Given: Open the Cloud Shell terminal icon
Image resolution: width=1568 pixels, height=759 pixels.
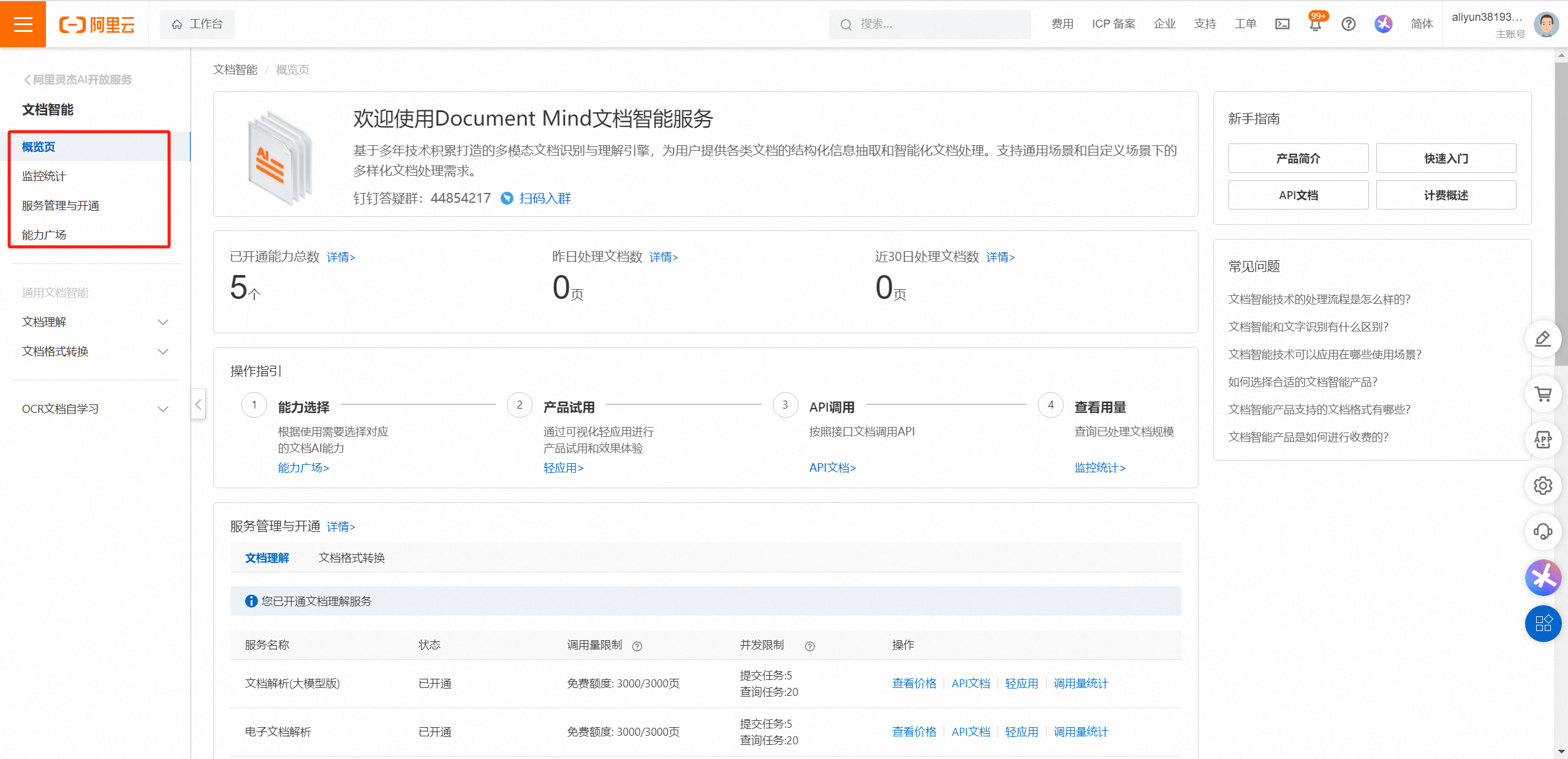Looking at the screenshot, I should tap(1282, 24).
